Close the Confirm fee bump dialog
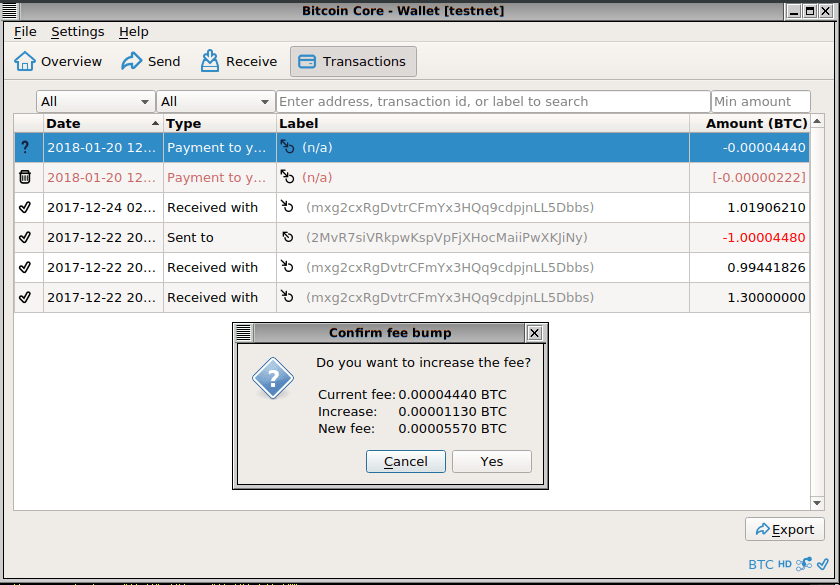 [534, 333]
